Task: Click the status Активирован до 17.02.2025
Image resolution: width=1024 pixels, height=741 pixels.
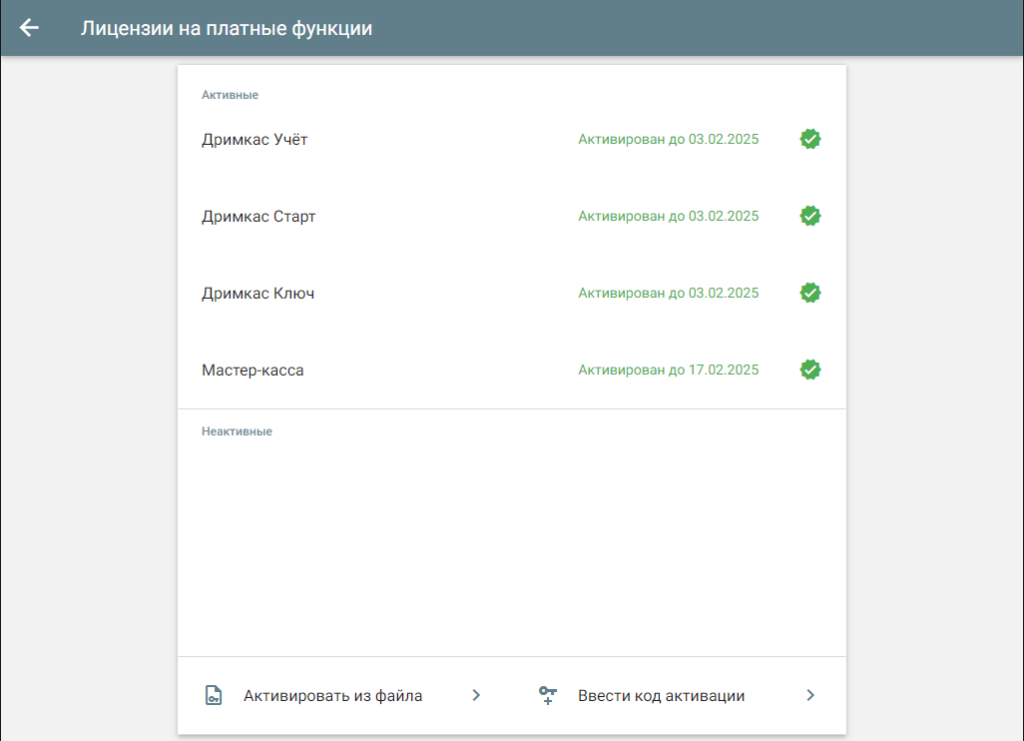Action: (668, 371)
